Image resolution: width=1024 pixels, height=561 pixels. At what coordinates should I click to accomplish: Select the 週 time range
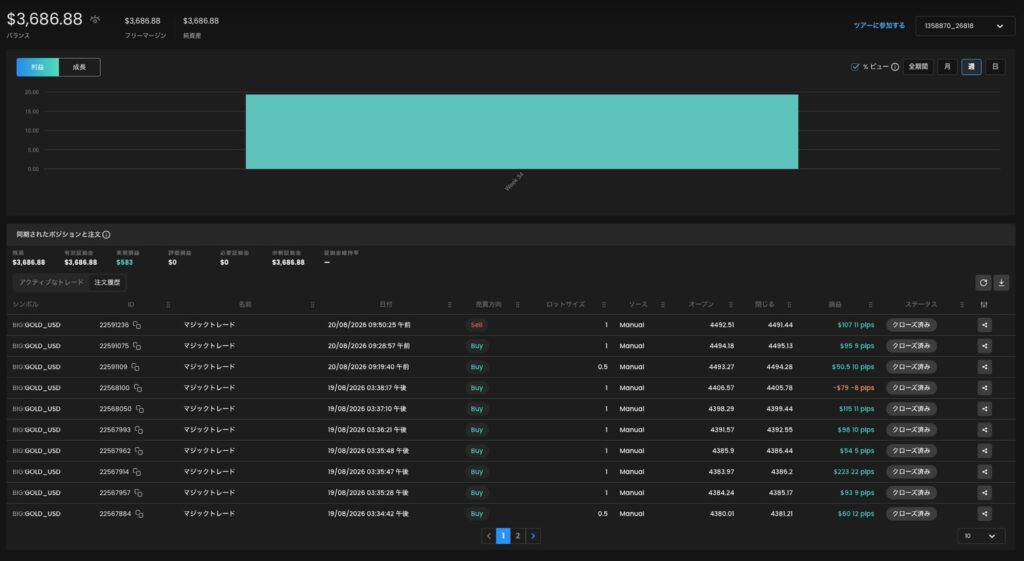[x=971, y=67]
